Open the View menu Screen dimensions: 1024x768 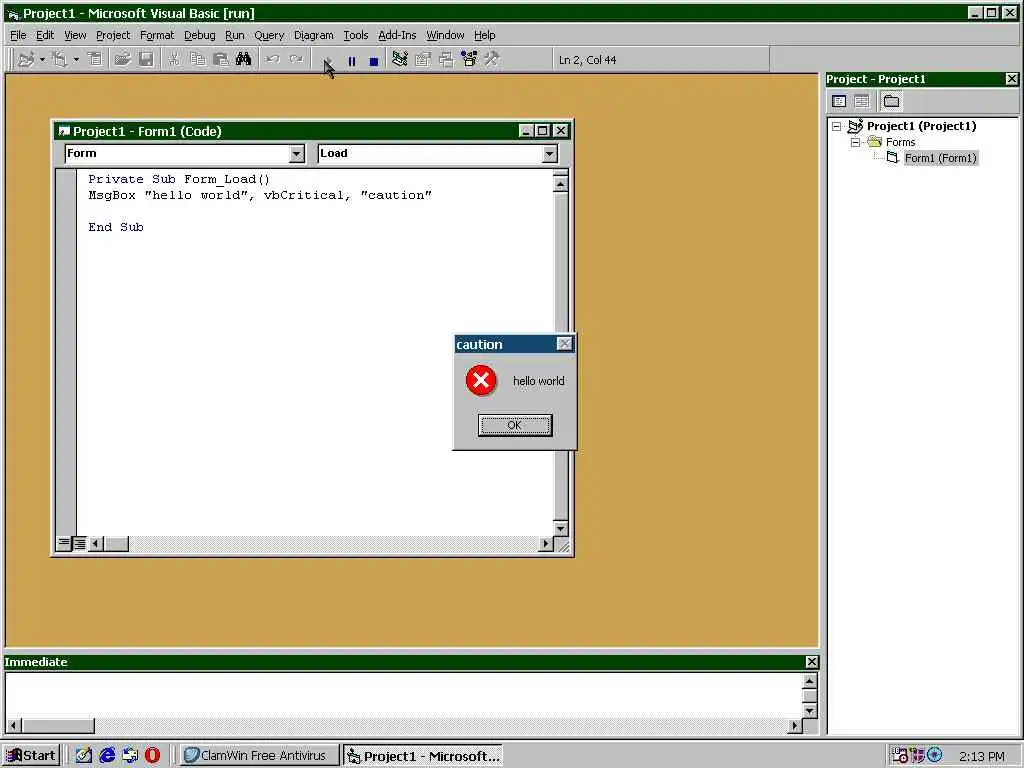[x=75, y=35]
